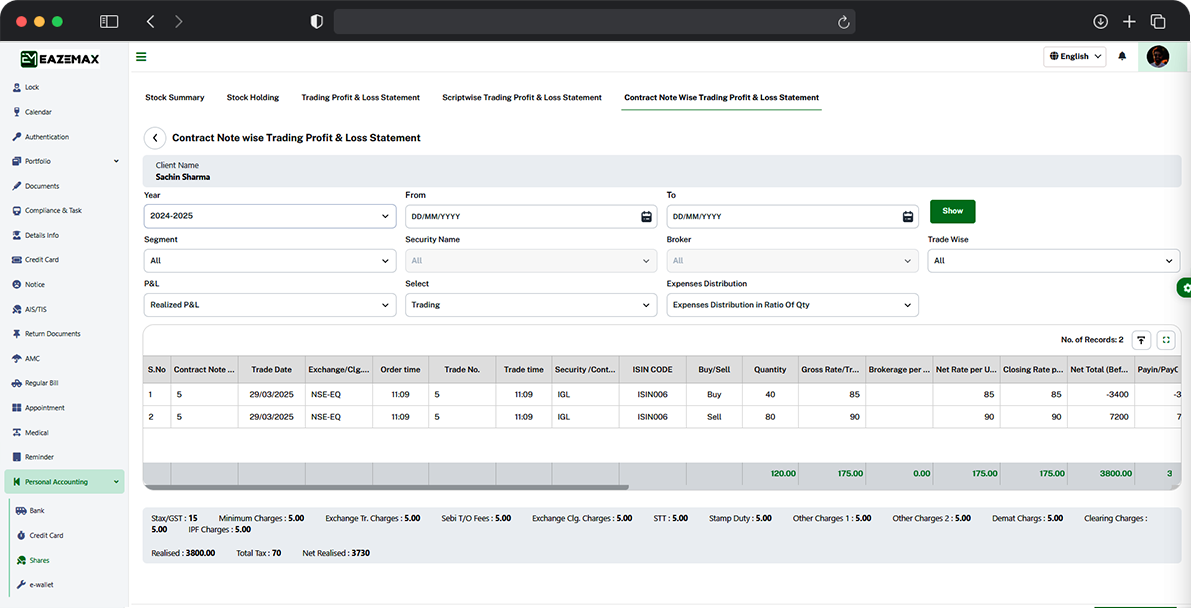Click the globe English language selector
Viewport: 1191px width, 608px height.
(1075, 56)
